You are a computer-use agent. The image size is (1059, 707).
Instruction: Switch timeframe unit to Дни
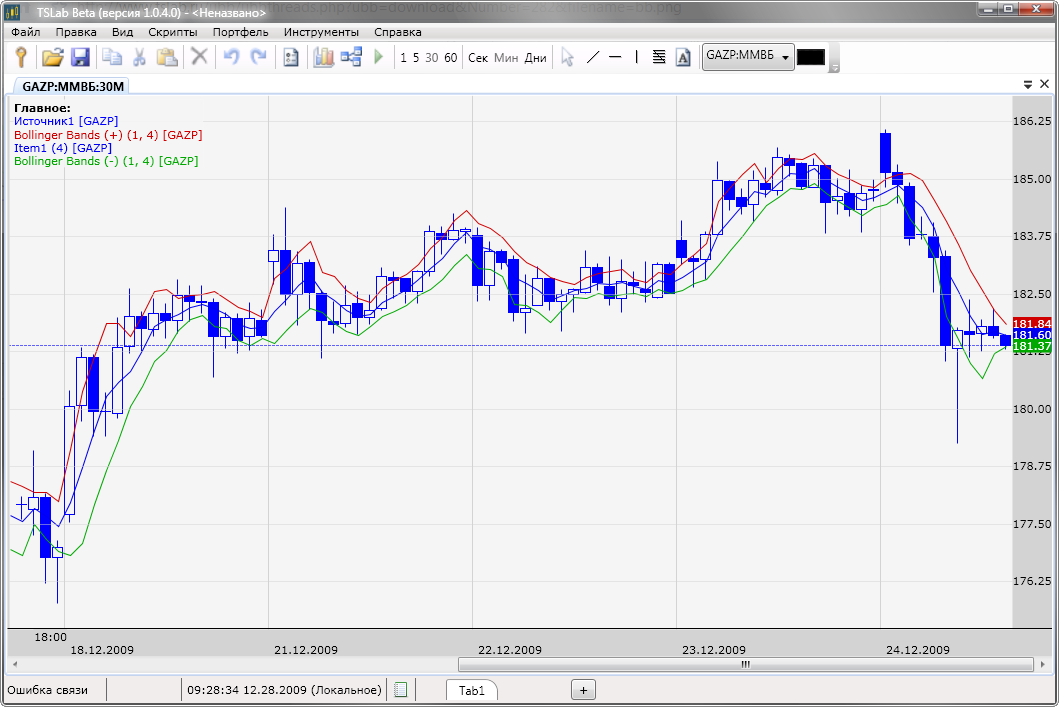pyautogui.click(x=536, y=58)
